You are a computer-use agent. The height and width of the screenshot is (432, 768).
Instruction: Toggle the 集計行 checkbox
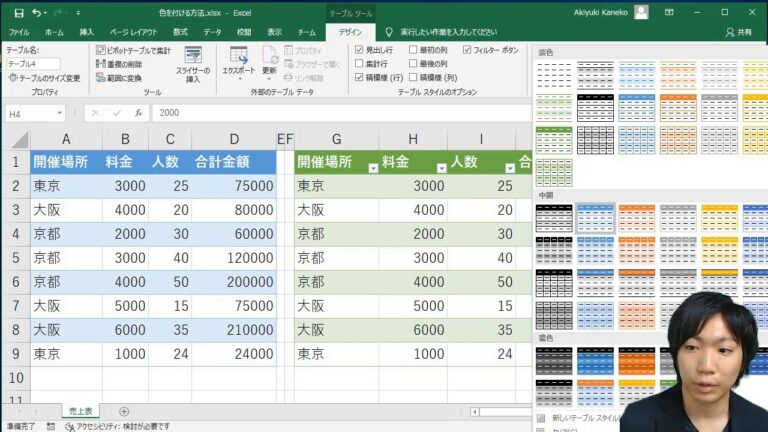(x=359, y=64)
